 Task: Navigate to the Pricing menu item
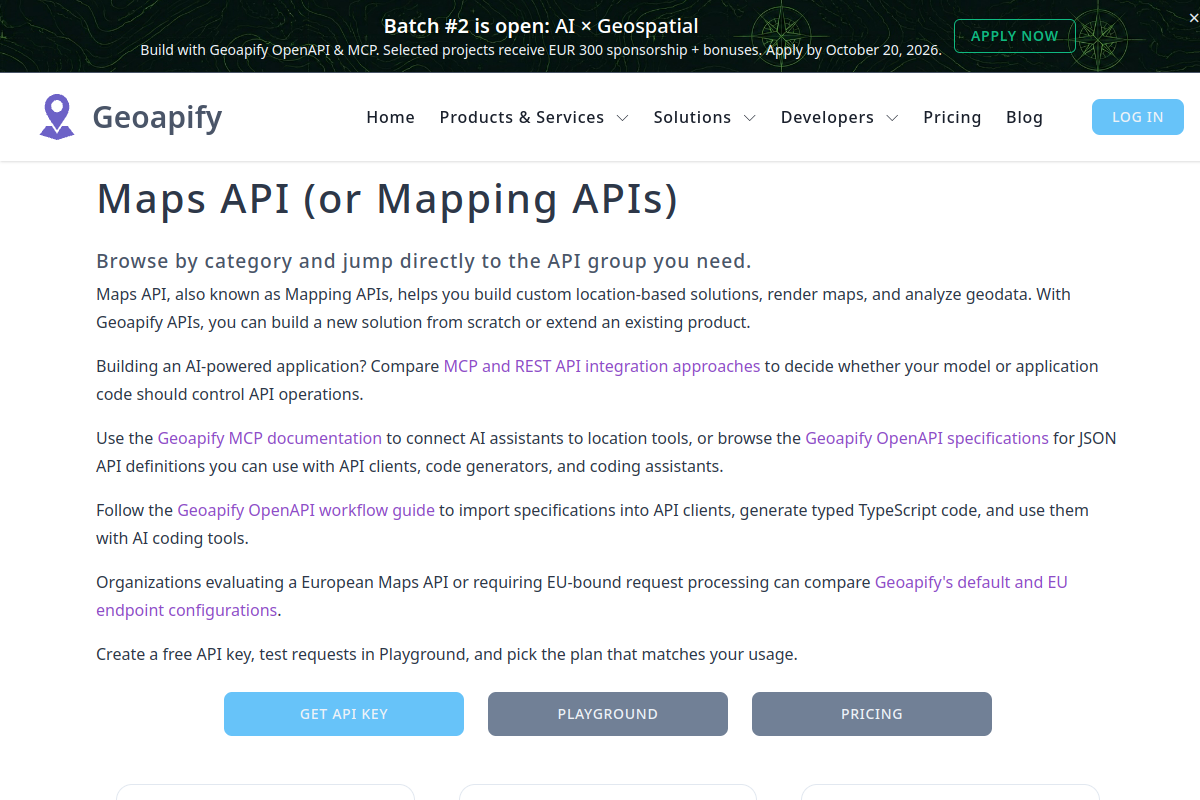(952, 117)
